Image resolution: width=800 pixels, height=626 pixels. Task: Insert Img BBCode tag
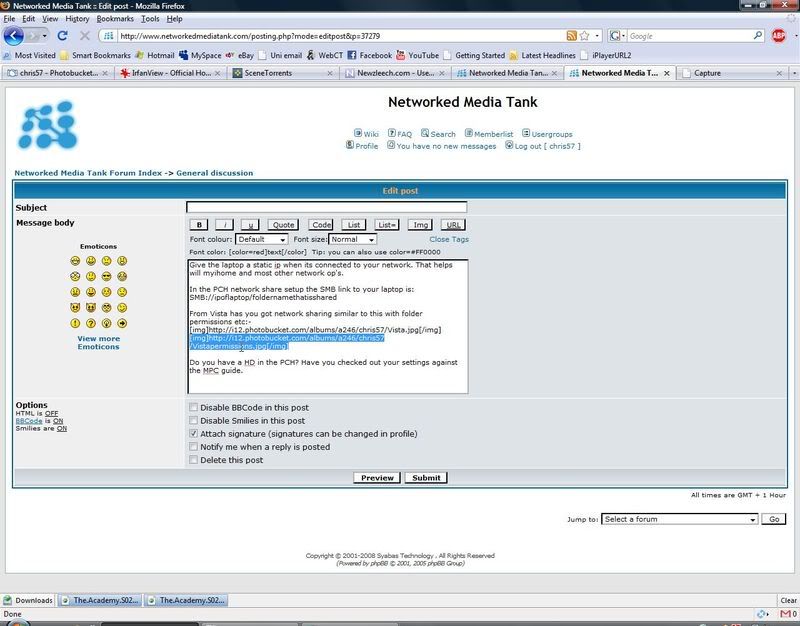click(x=420, y=224)
